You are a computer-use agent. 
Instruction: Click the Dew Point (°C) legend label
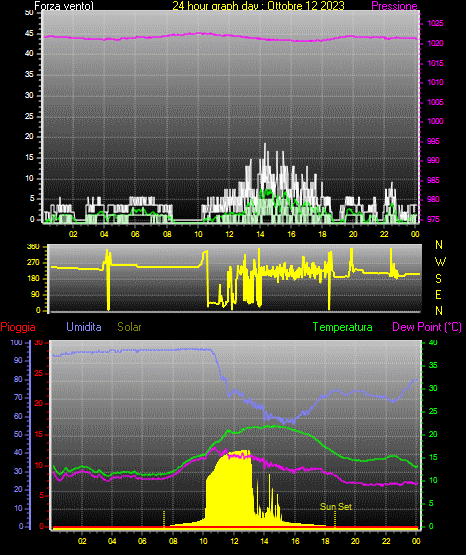pos(427,327)
